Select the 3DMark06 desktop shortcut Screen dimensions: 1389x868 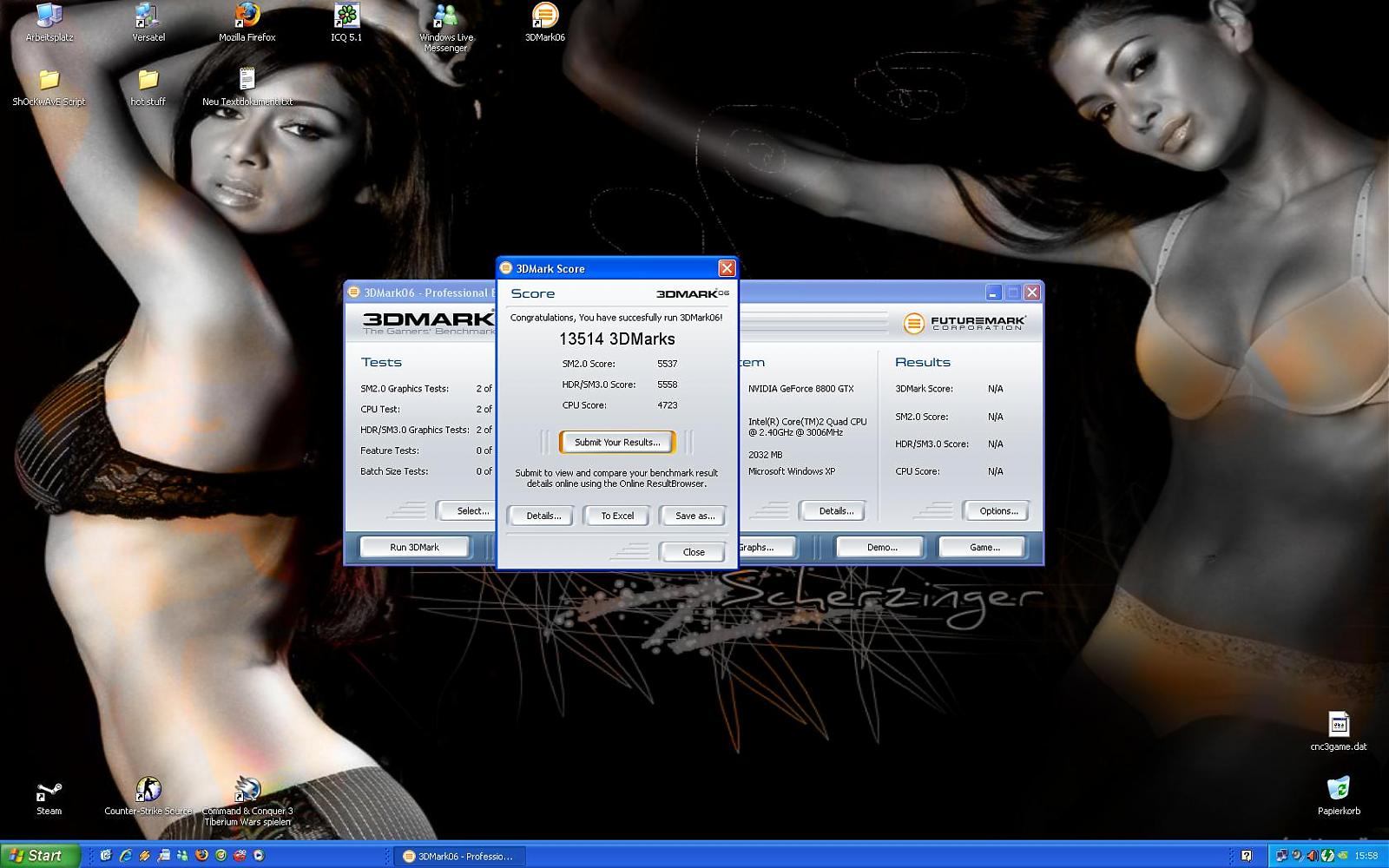coord(544,23)
